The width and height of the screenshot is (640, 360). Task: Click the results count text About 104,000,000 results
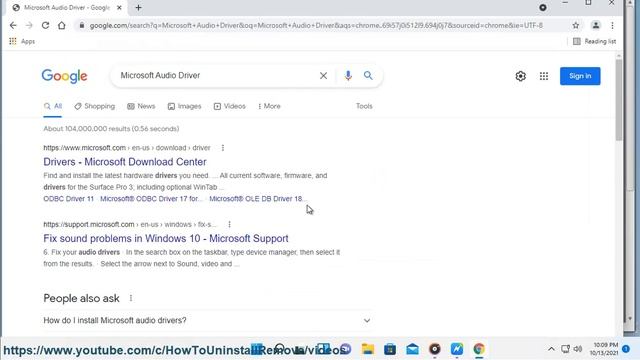111,129
